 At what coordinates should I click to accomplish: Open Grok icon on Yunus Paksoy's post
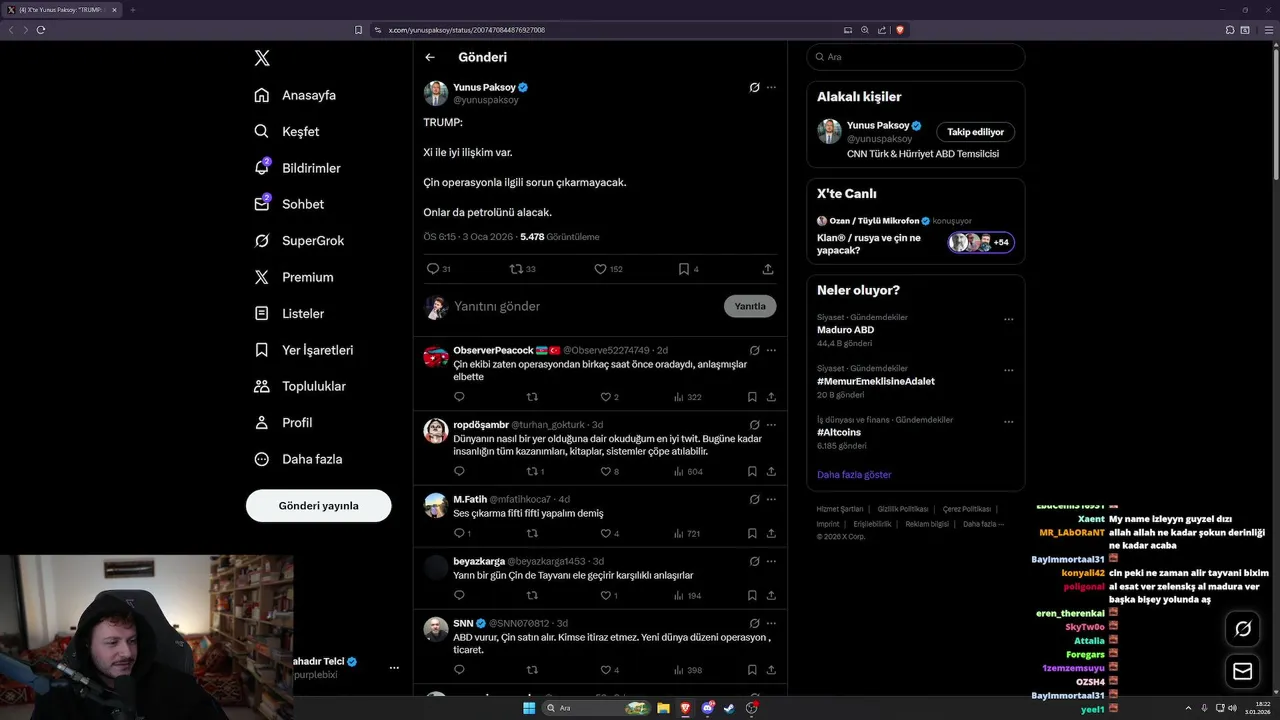(x=755, y=88)
